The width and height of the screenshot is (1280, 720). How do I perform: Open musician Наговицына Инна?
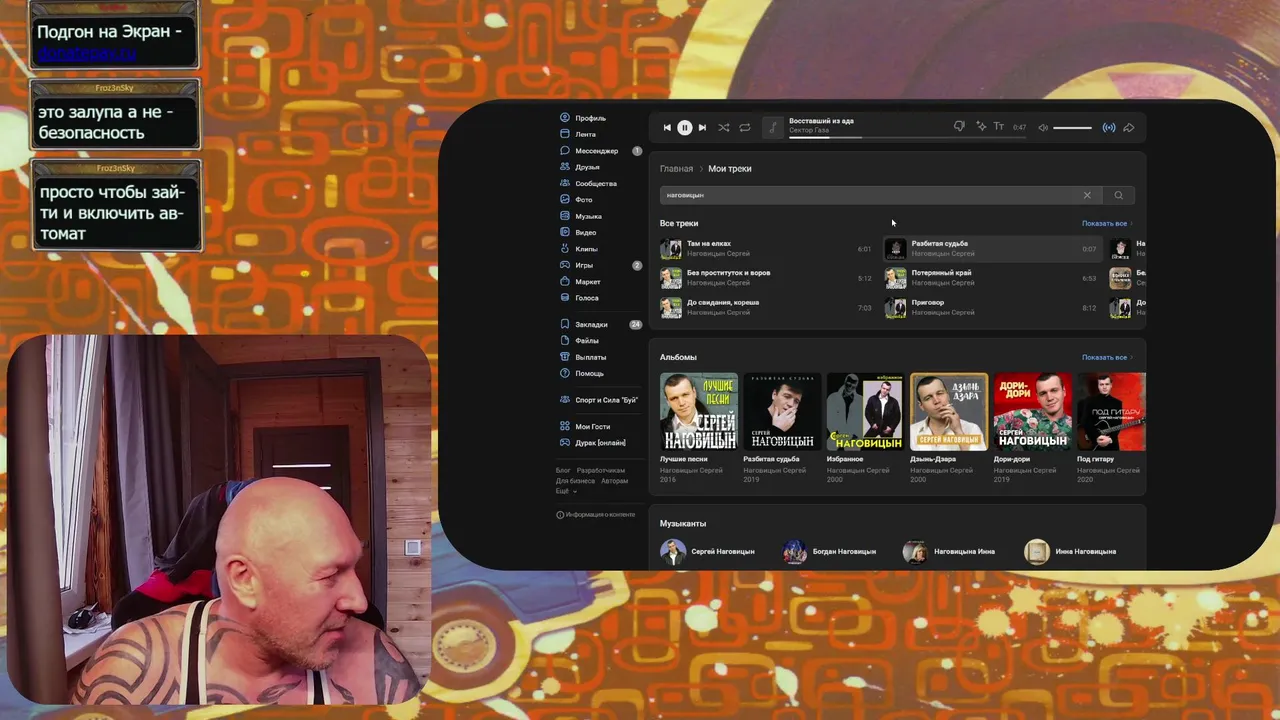pyautogui.click(x=949, y=551)
